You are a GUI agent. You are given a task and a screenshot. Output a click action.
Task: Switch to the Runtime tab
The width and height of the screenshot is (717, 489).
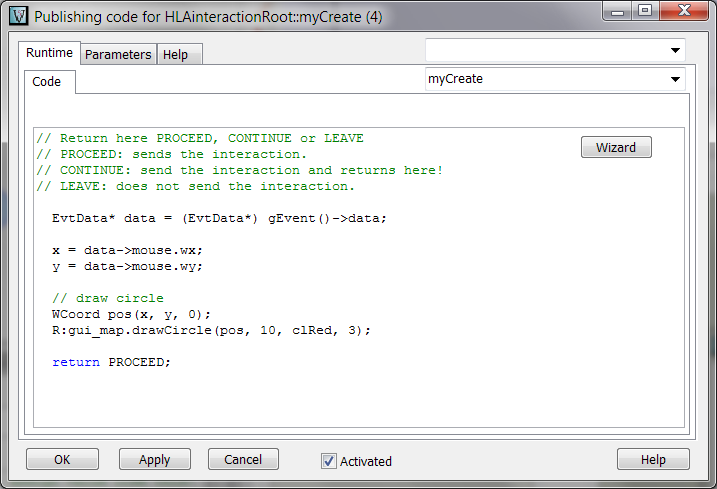point(49,54)
